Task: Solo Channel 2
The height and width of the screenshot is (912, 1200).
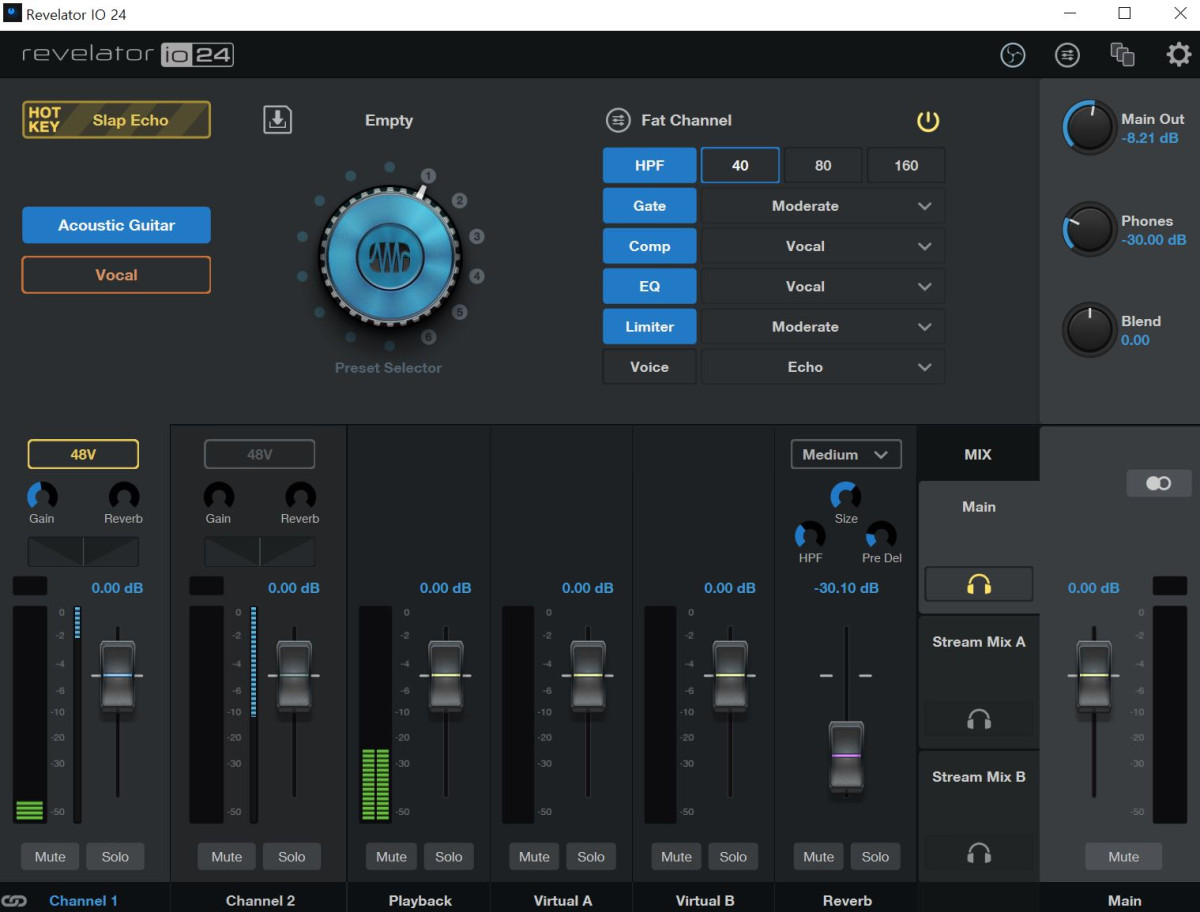Action: tap(291, 857)
